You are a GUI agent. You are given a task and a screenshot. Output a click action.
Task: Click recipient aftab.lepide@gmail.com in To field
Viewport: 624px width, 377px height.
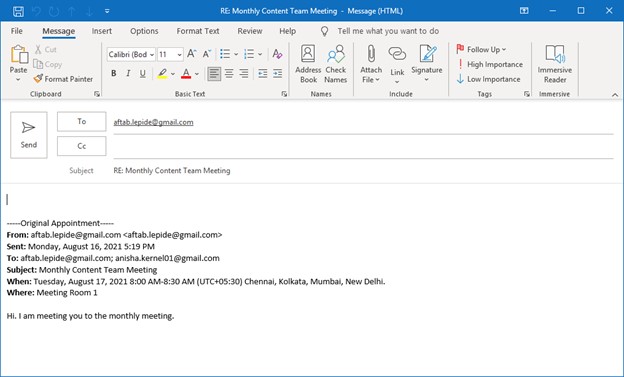point(154,122)
